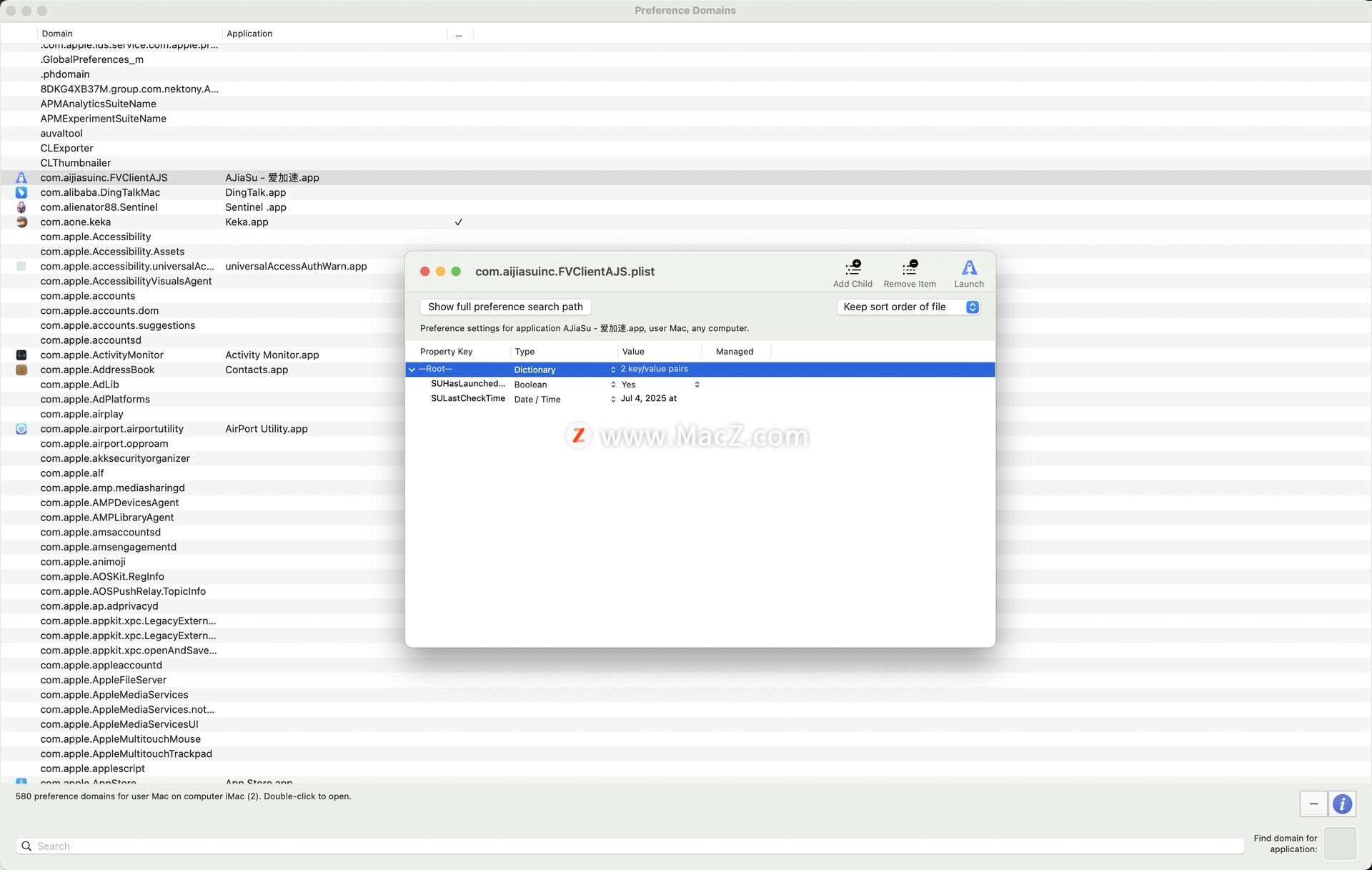This screenshot has height=870, width=1372.
Task: Click the Add Child toolbar icon
Action: pyautogui.click(x=852, y=268)
